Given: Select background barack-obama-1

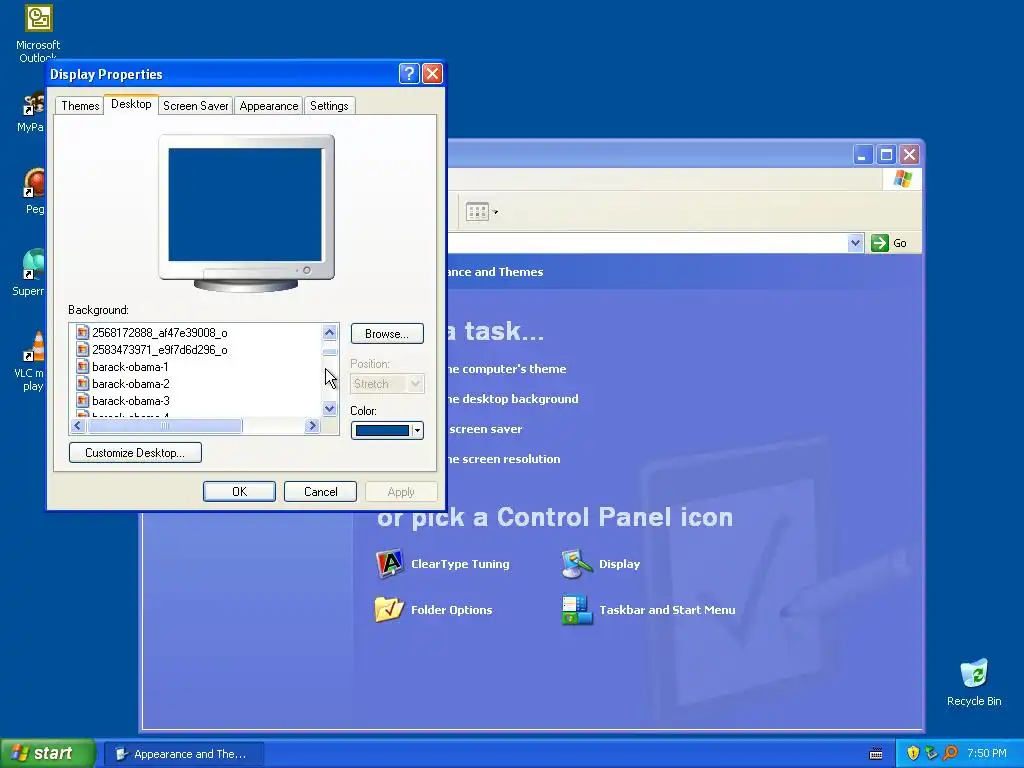Looking at the screenshot, I should (x=130, y=367).
